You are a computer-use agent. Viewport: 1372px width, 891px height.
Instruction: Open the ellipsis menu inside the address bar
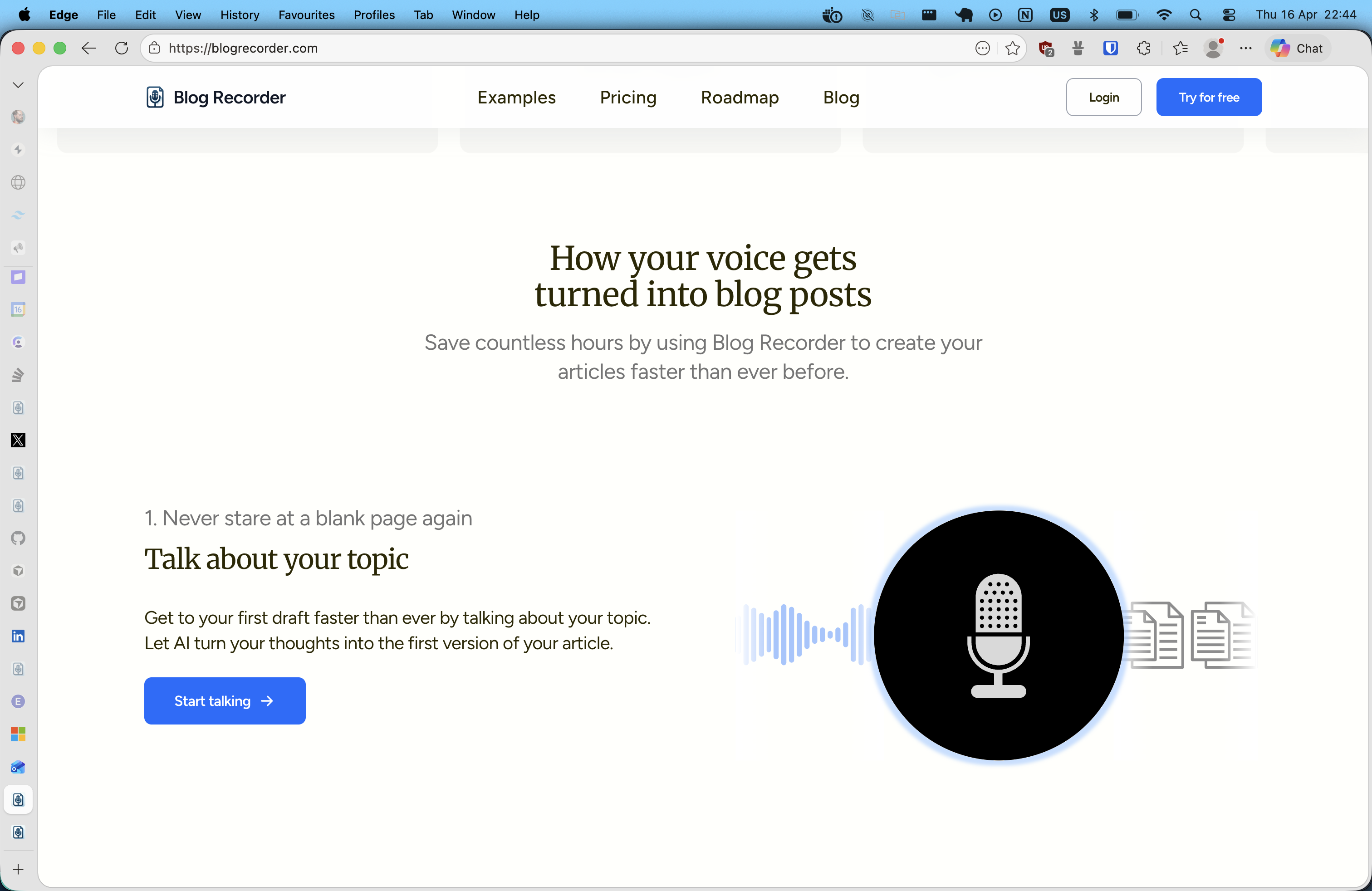point(982,49)
